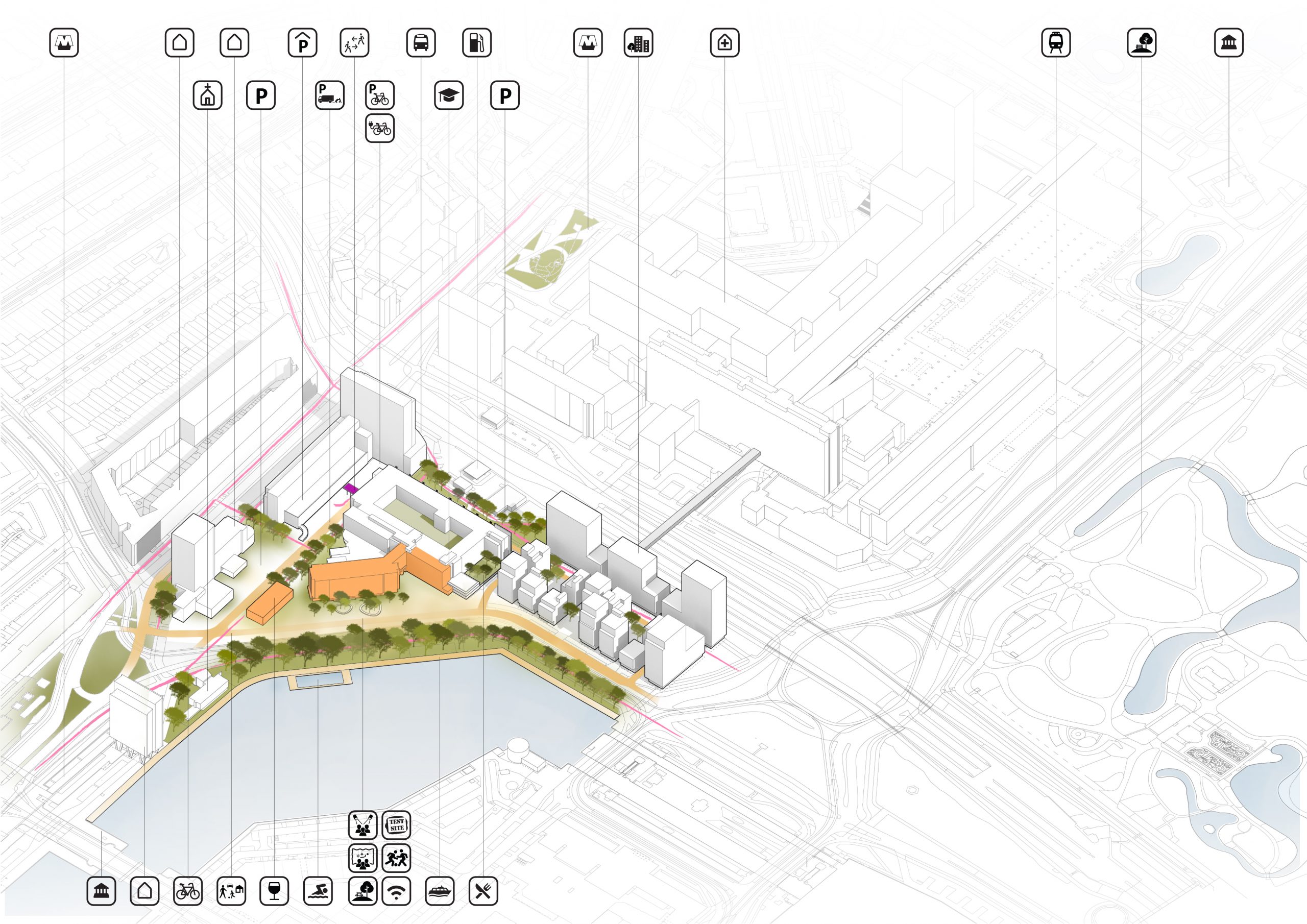Click the fuel pump icon
1307x924 pixels.
pos(477,43)
